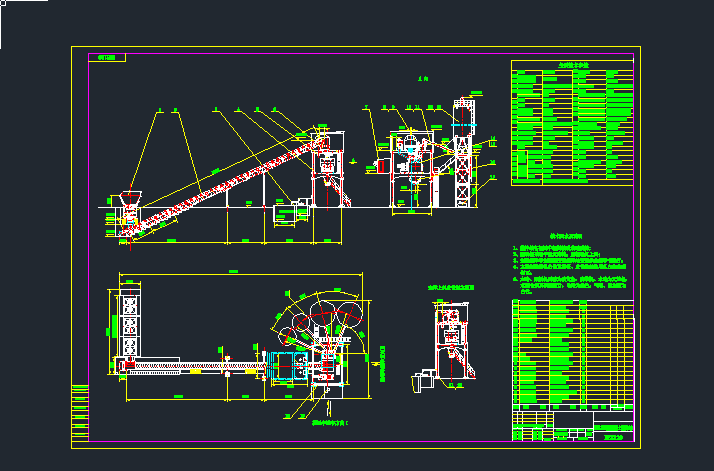Viewport: 714px width, 471px height.
Task: Select the heading above the side-view detail
Action: (451, 288)
